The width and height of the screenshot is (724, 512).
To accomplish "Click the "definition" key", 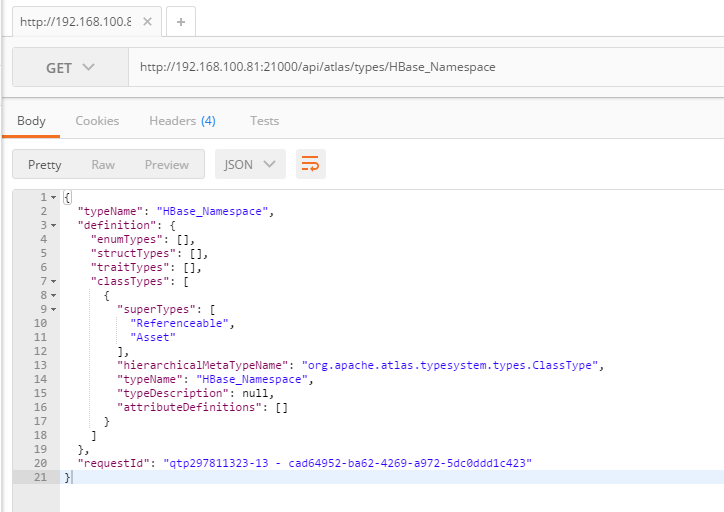I will coord(117,225).
